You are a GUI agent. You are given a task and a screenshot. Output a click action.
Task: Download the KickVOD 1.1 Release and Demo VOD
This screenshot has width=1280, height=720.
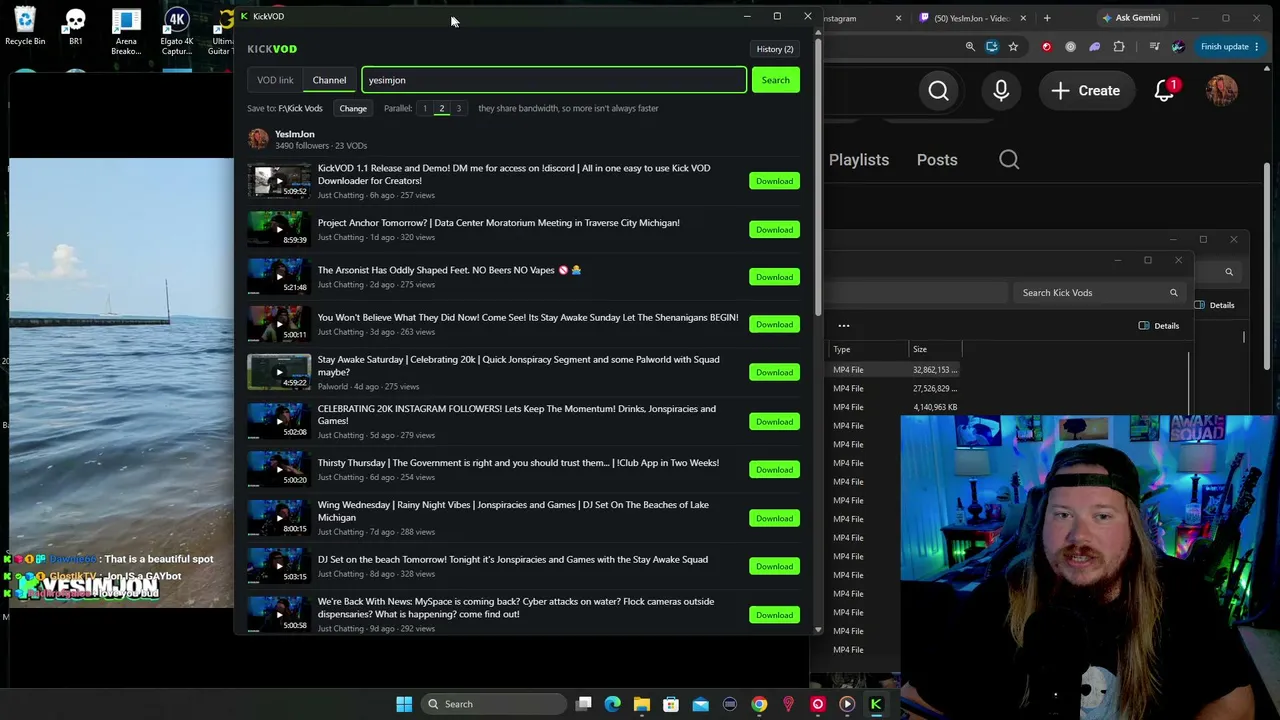tap(774, 181)
